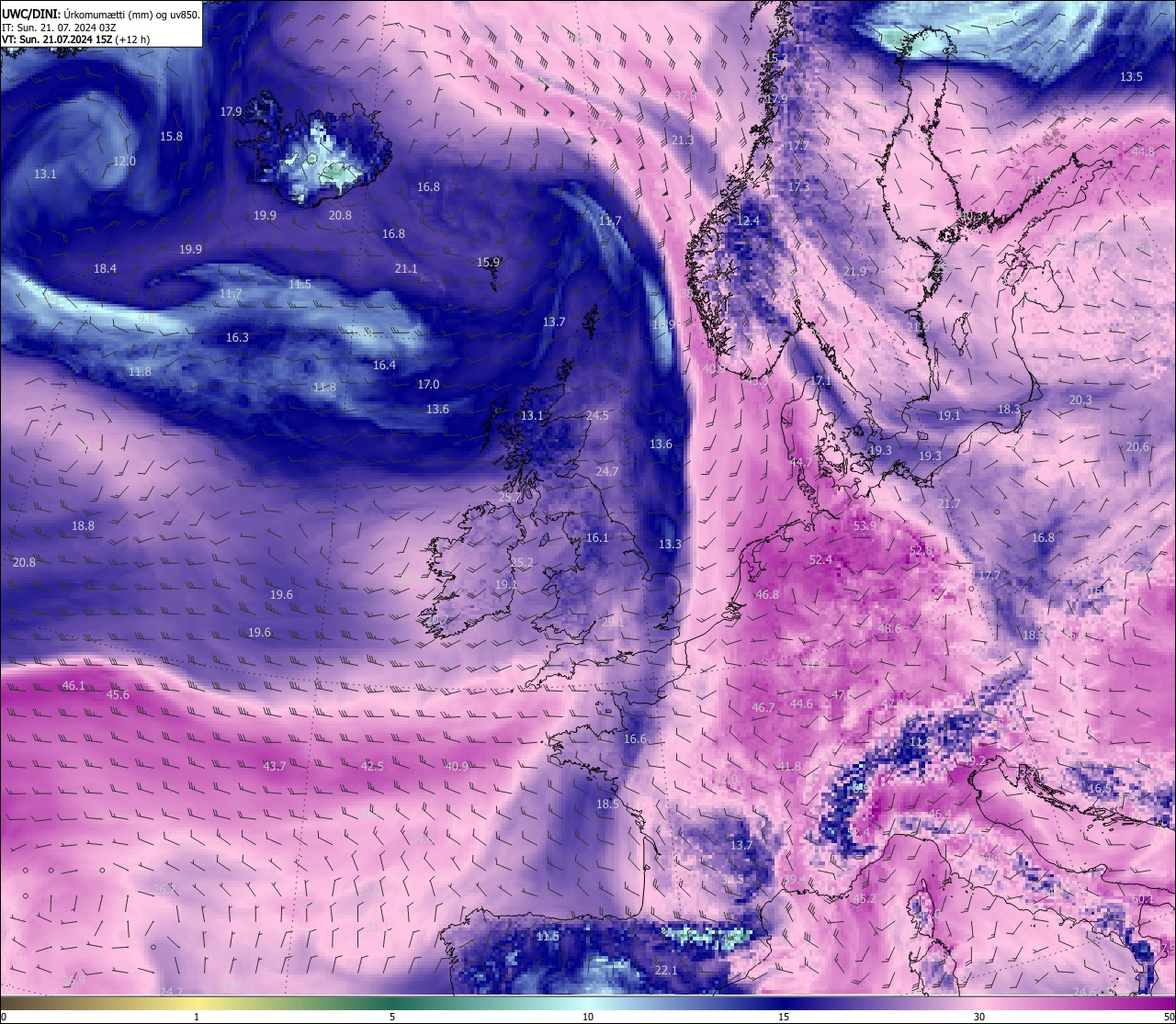The image size is (1176, 1024).
Task: Click the 16.6 value near Brittany
Action: tap(635, 738)
